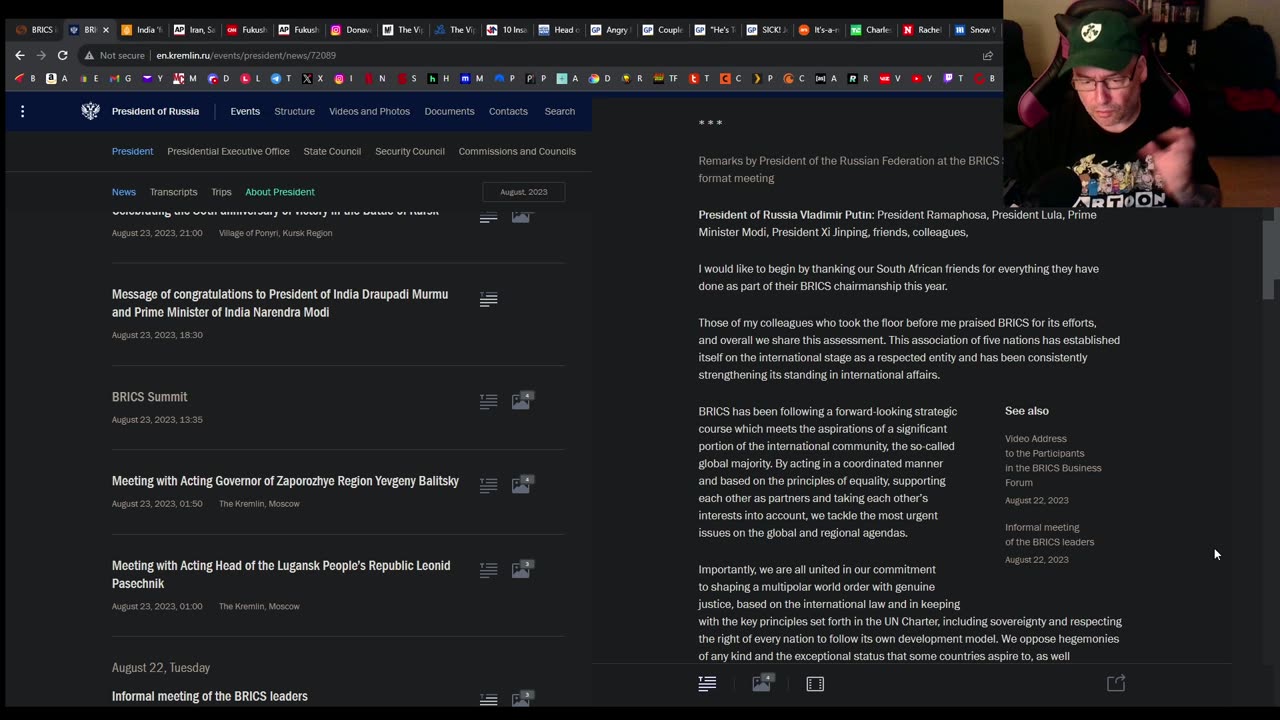Open photos for Informal meeting of BRICS leaders
Viewport: 1280px width, 720px height.
pyautogui.click(x=521, y=700)
